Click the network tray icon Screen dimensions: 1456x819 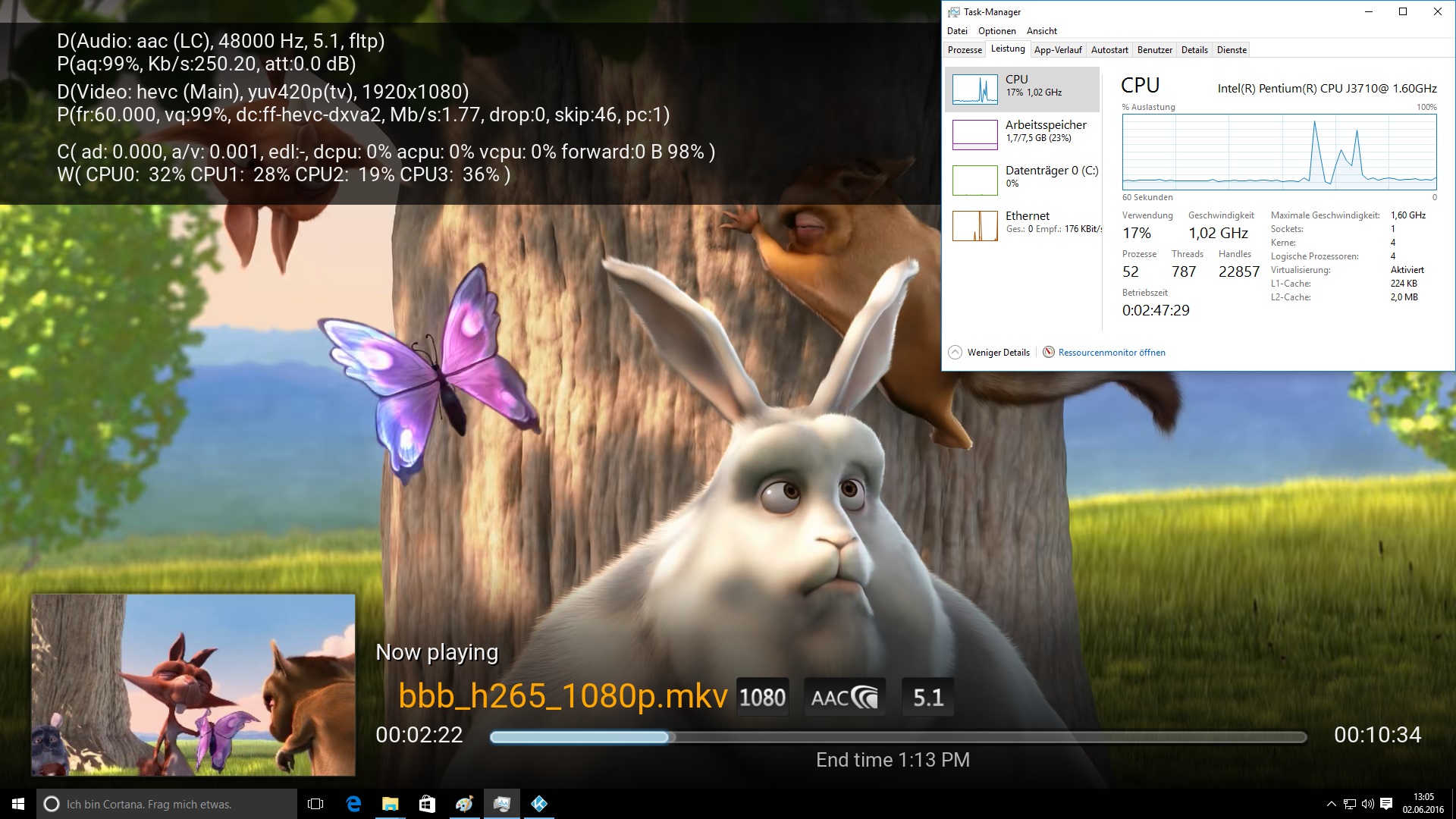pos(1350,804)
